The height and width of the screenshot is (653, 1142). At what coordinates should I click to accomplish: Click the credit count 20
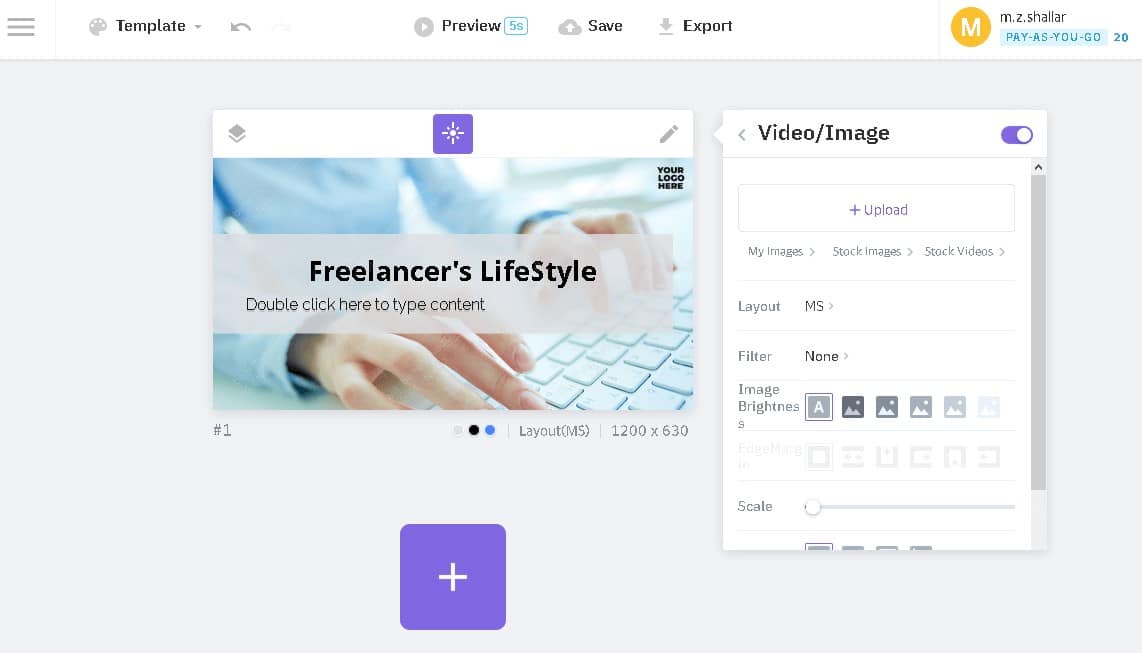point(1121,37)
